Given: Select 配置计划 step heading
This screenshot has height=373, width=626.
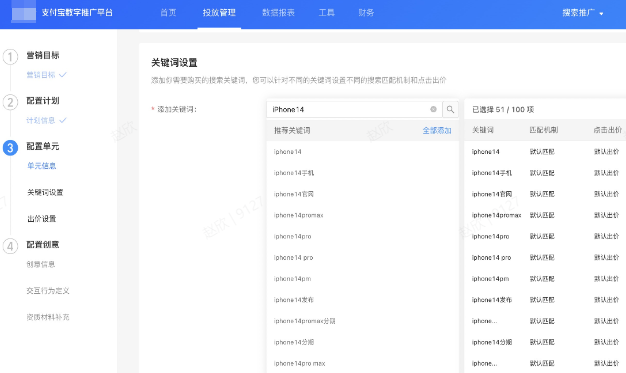Looking at the screenshot, I should pyautogui.click(x=43, y=101).
